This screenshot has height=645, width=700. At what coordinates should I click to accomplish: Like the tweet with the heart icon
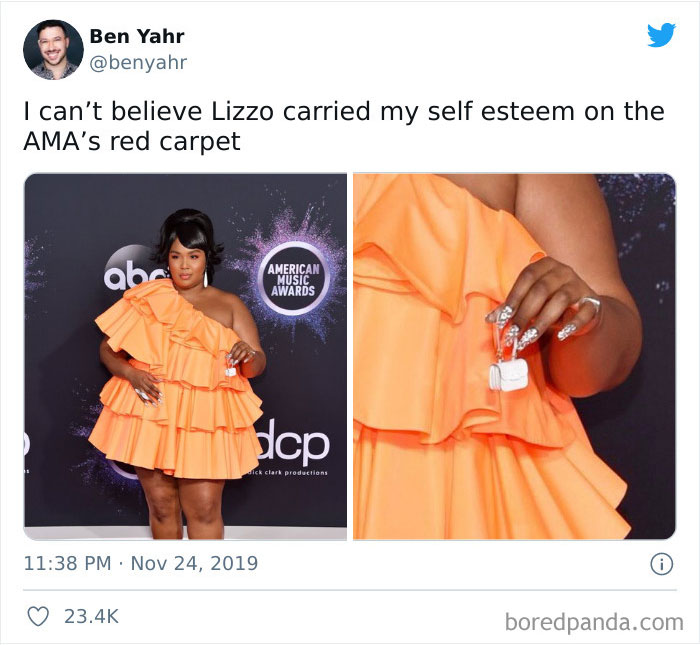(38, 616)
